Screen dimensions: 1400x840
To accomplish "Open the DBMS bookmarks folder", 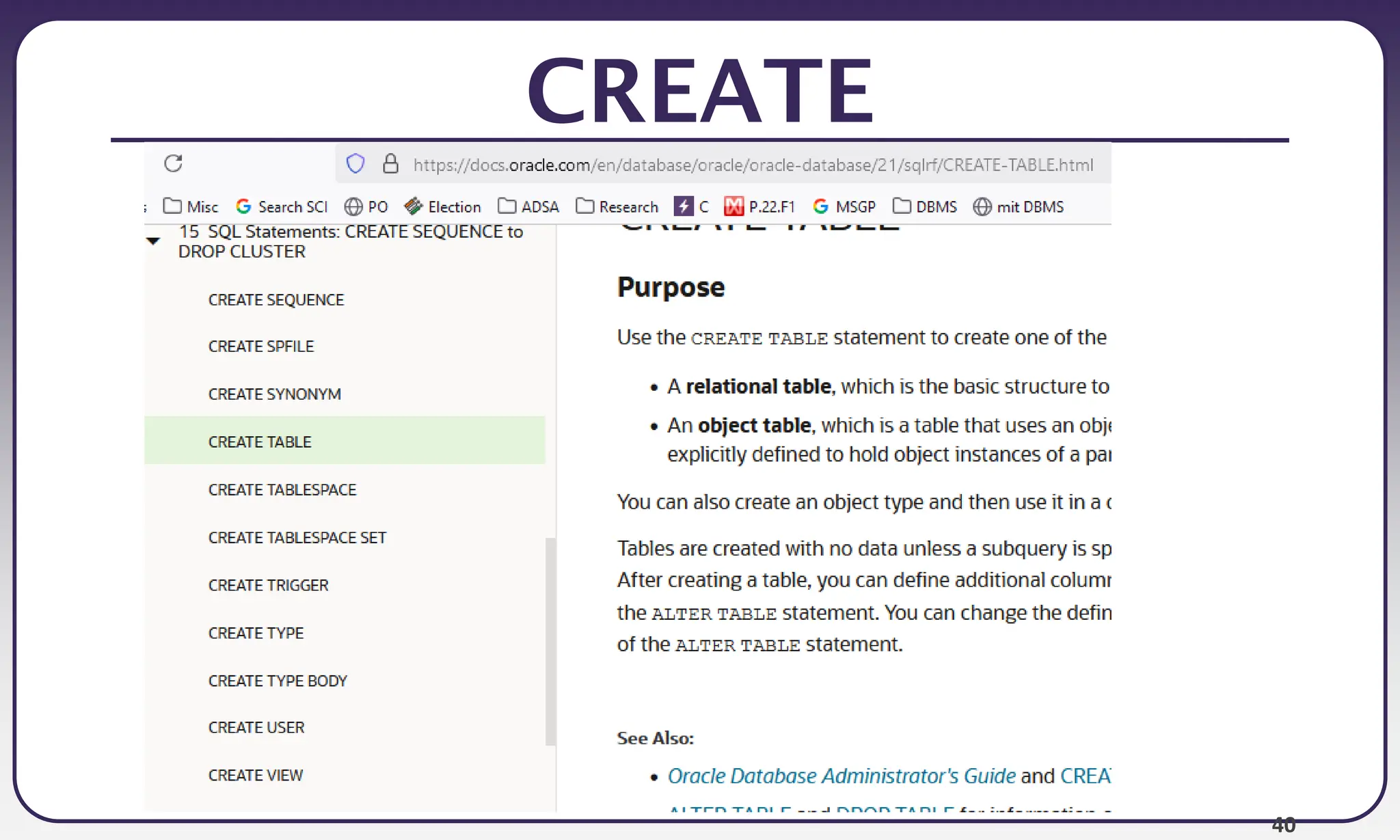I will 925,206.
